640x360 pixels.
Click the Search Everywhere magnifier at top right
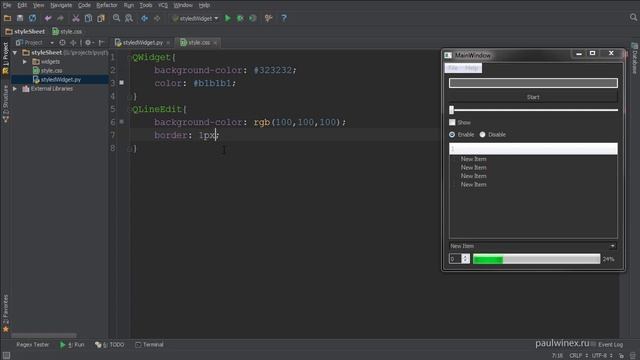coord(633,18)
